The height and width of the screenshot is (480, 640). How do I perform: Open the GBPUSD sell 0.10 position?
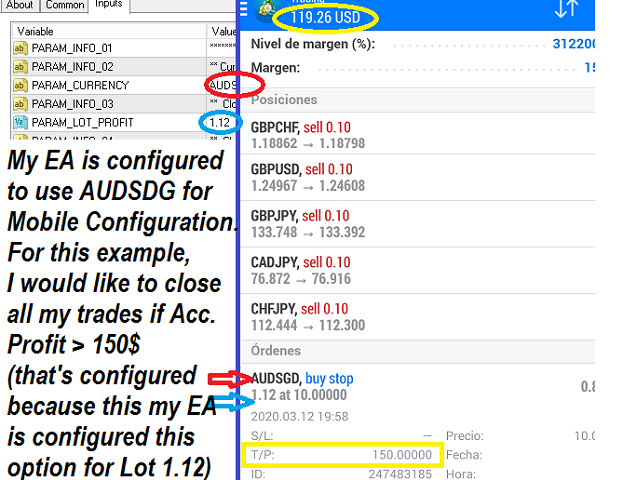coord(418,177)
